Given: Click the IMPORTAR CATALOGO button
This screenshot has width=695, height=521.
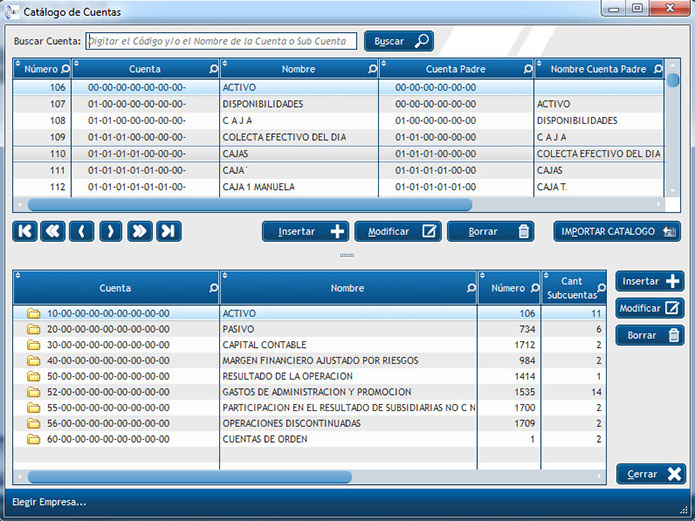Looking at the screenshot, I should [x=617, y=231].
